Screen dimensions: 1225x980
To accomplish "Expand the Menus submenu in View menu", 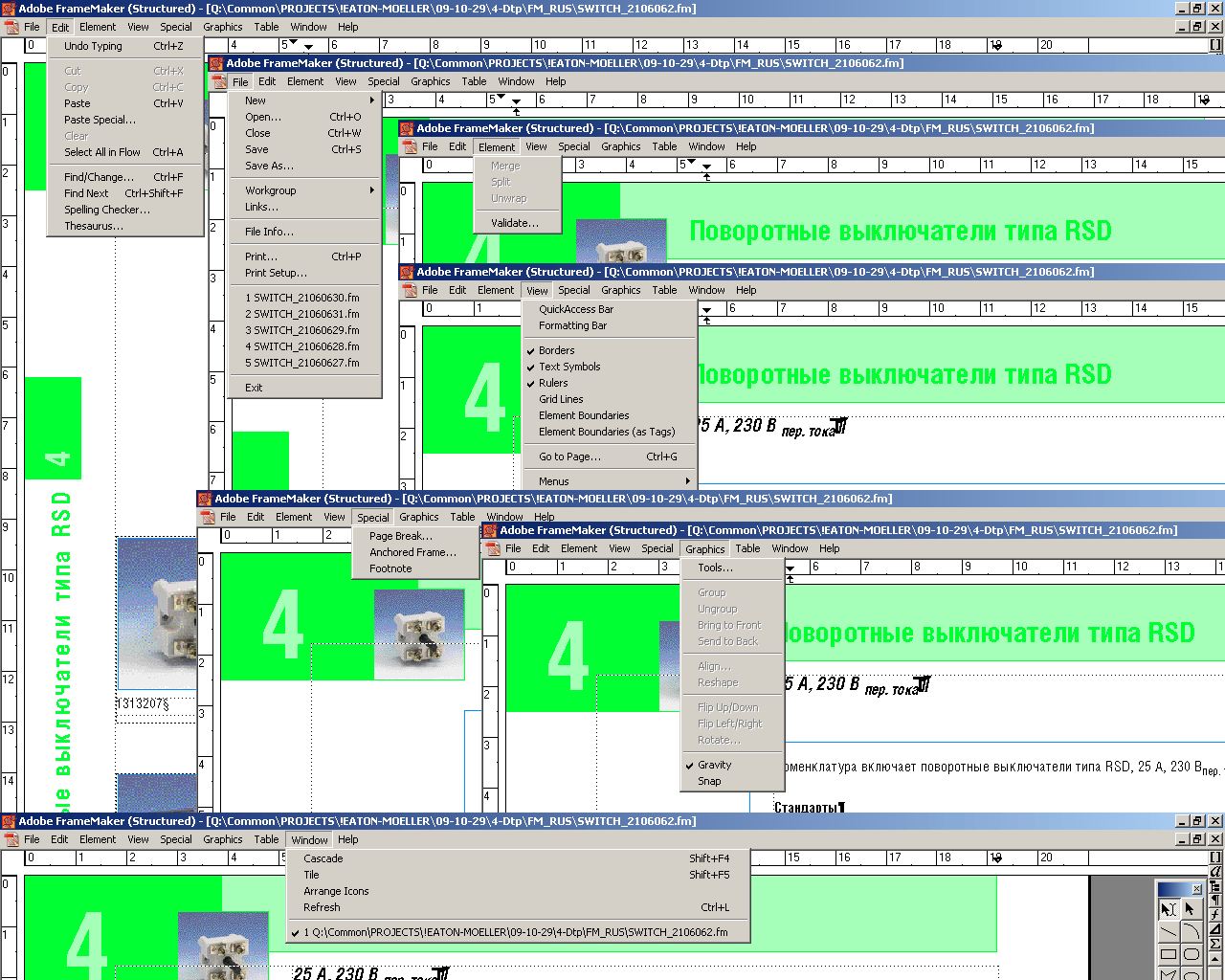I will pyautogui.click(x=609, y=481).
